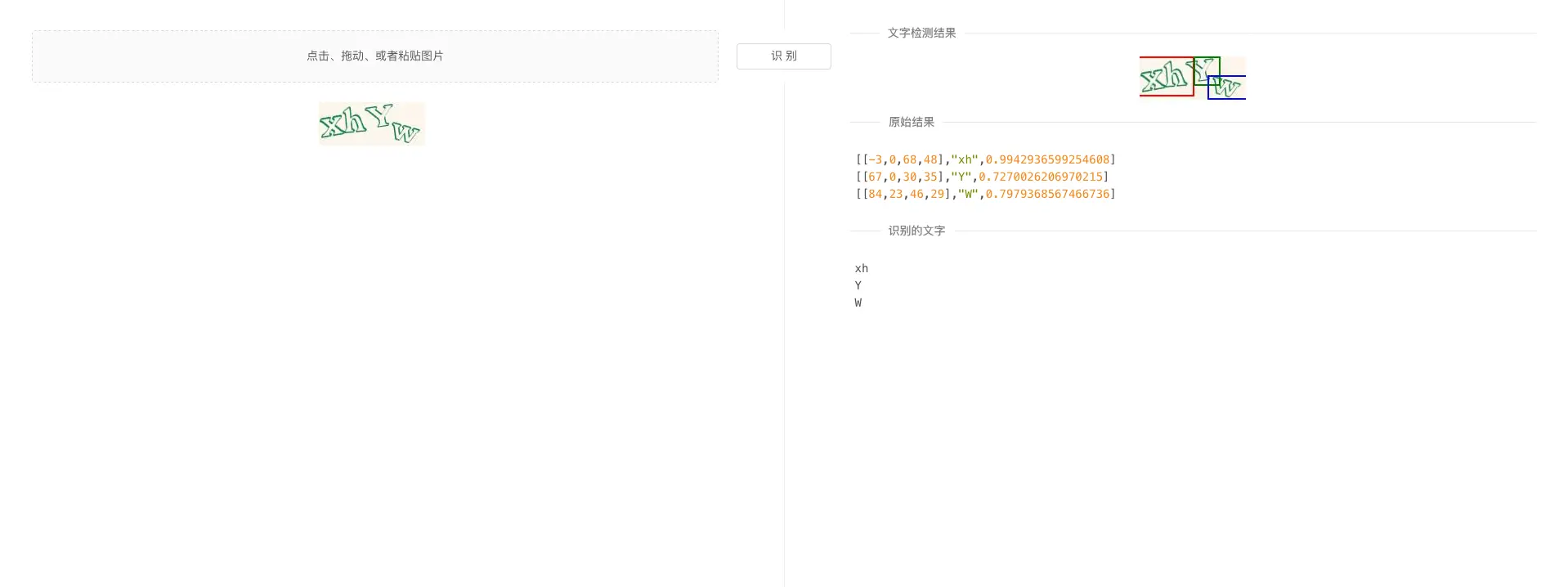The image size is (1568, 587).
Task: Click confidence value 0.9942936599254608
Action: coord(1047,159)
